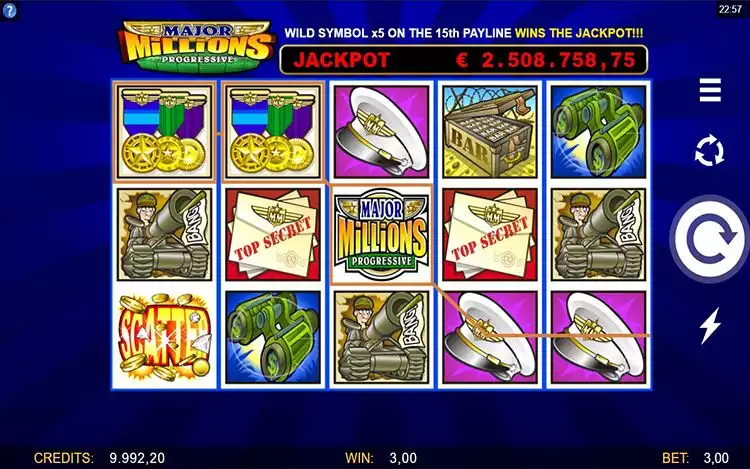Click the binoculars symbol in top-right reel
Viewport: 750px width, 469px height.
(598, 132)
